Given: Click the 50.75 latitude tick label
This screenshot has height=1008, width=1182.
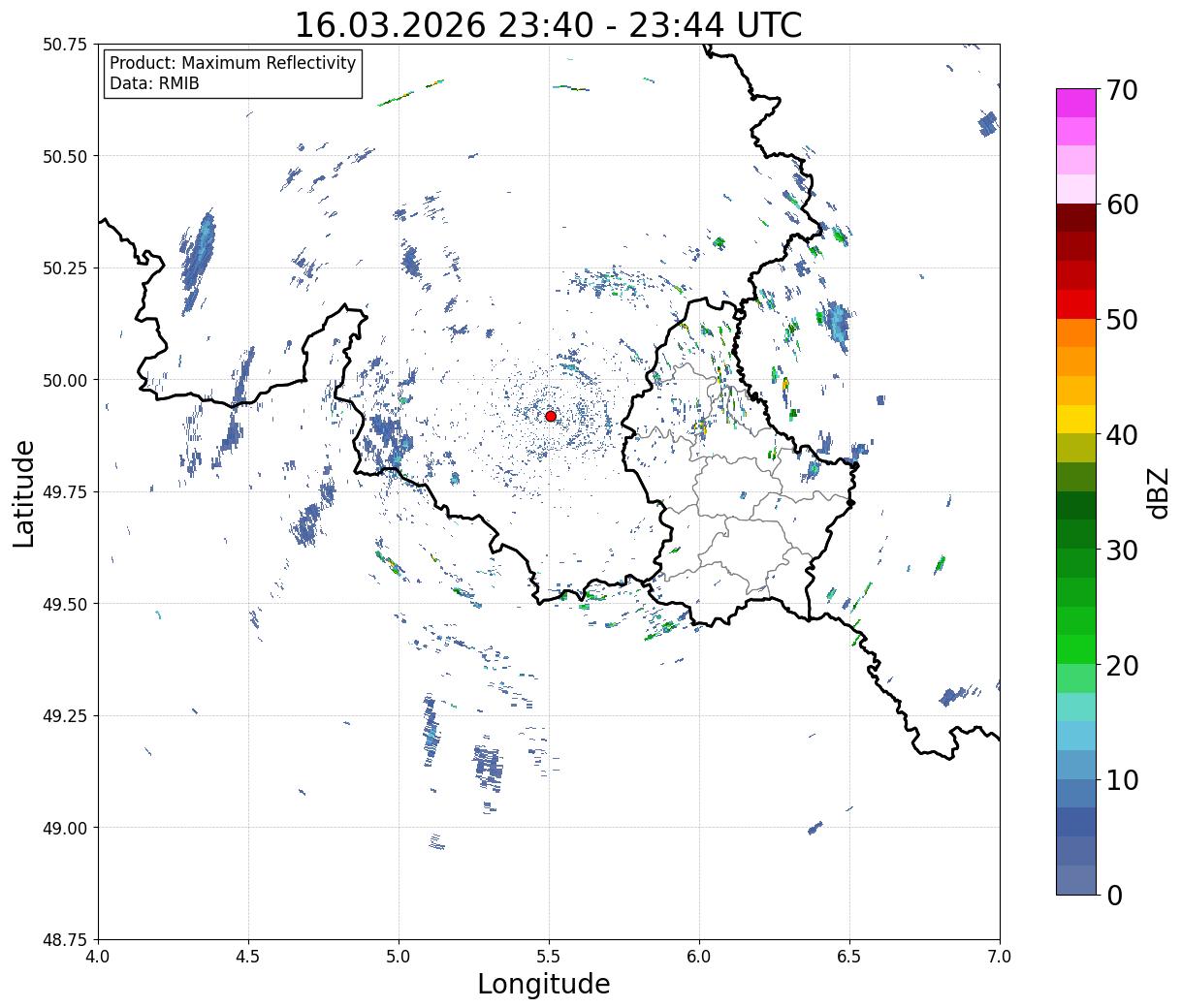Looking at the screenshot, I should pos(65,45).
